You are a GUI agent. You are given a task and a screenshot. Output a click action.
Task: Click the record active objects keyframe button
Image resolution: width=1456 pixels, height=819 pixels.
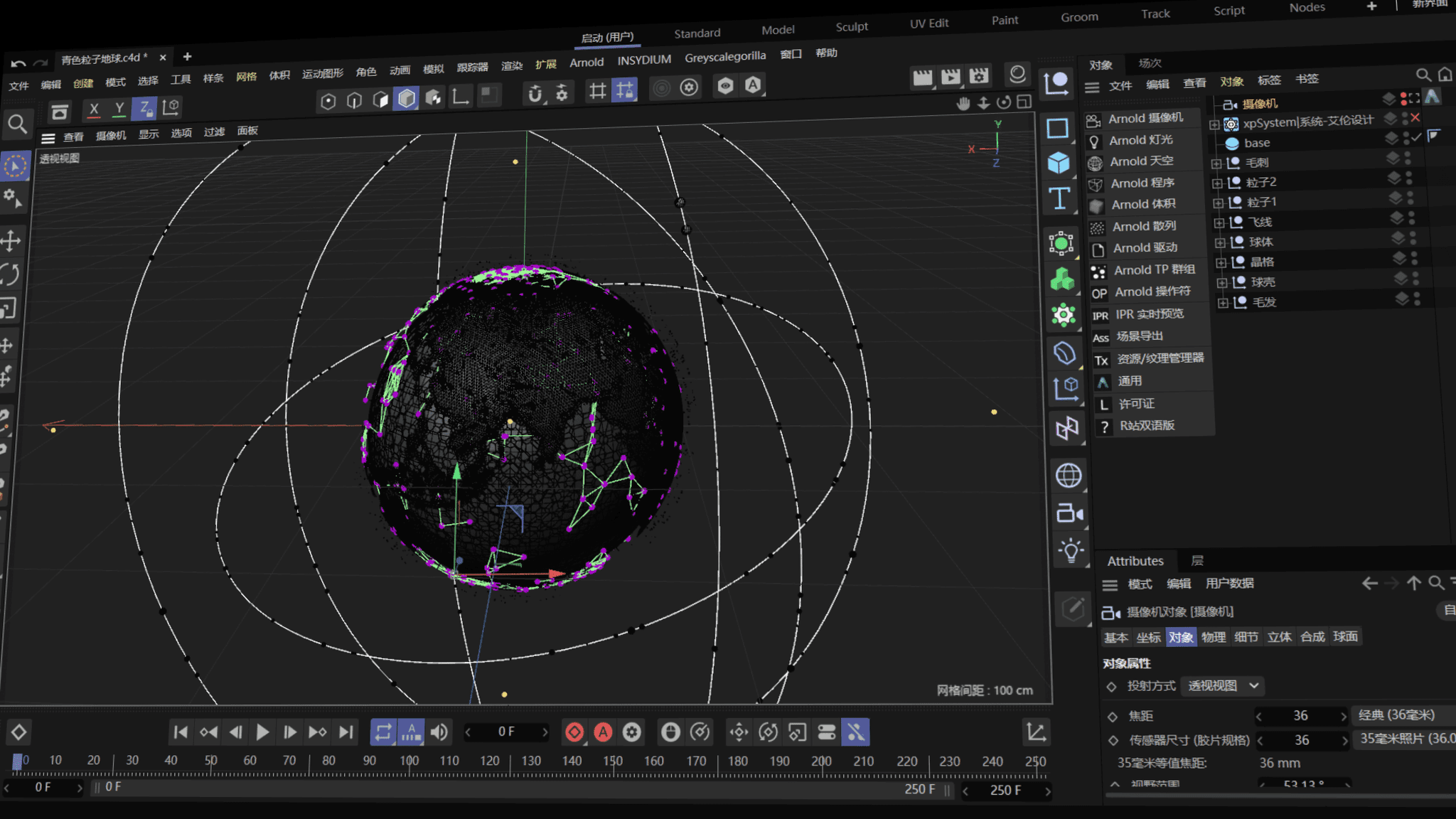click(x=574, y=732)
